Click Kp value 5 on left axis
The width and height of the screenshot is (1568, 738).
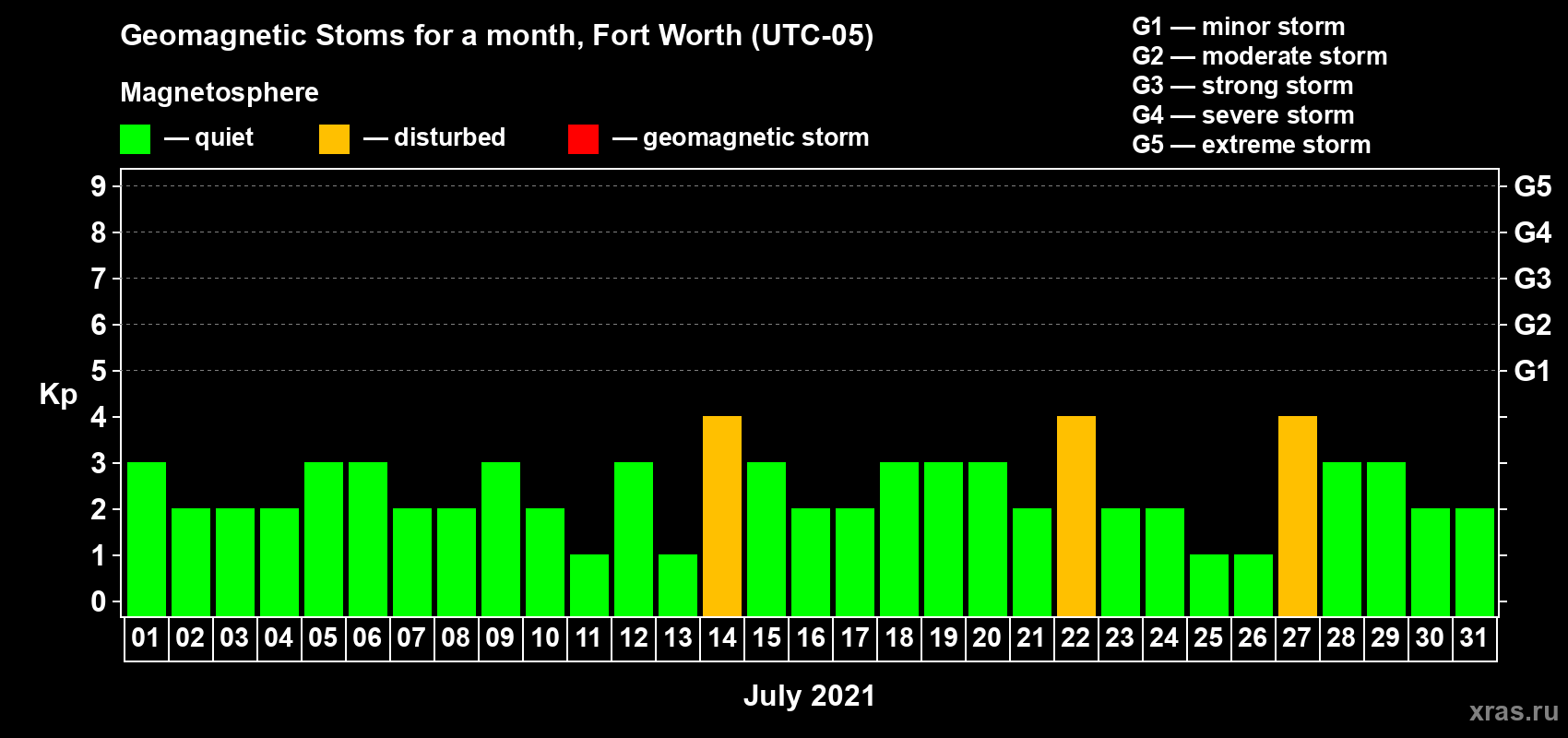pyautogui.click(x=99, y=371)
